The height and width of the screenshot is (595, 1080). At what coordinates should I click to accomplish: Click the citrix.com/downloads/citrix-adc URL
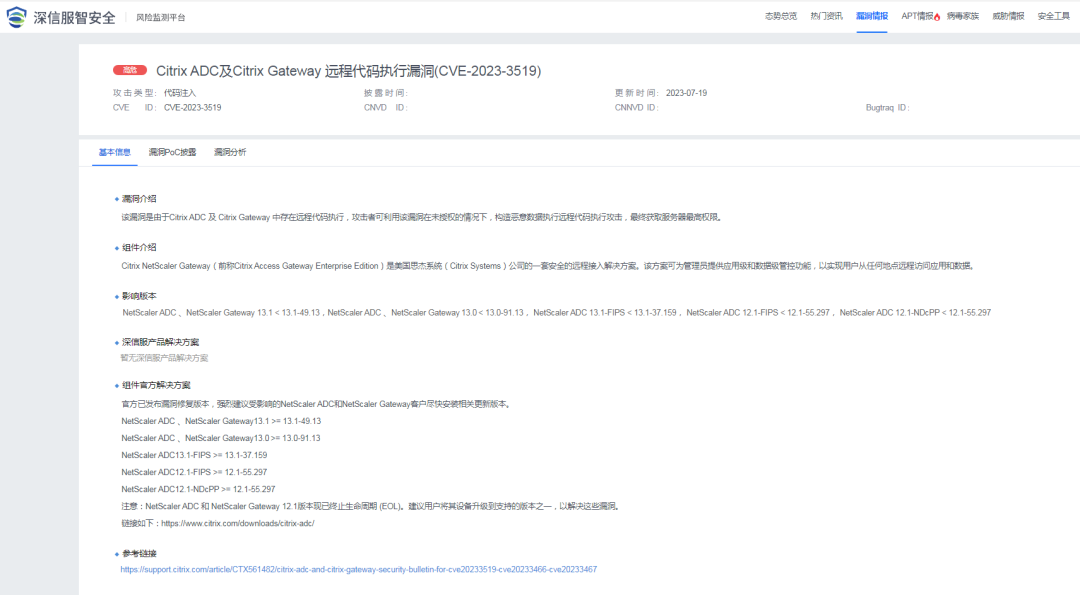click(x=238, y=523)
